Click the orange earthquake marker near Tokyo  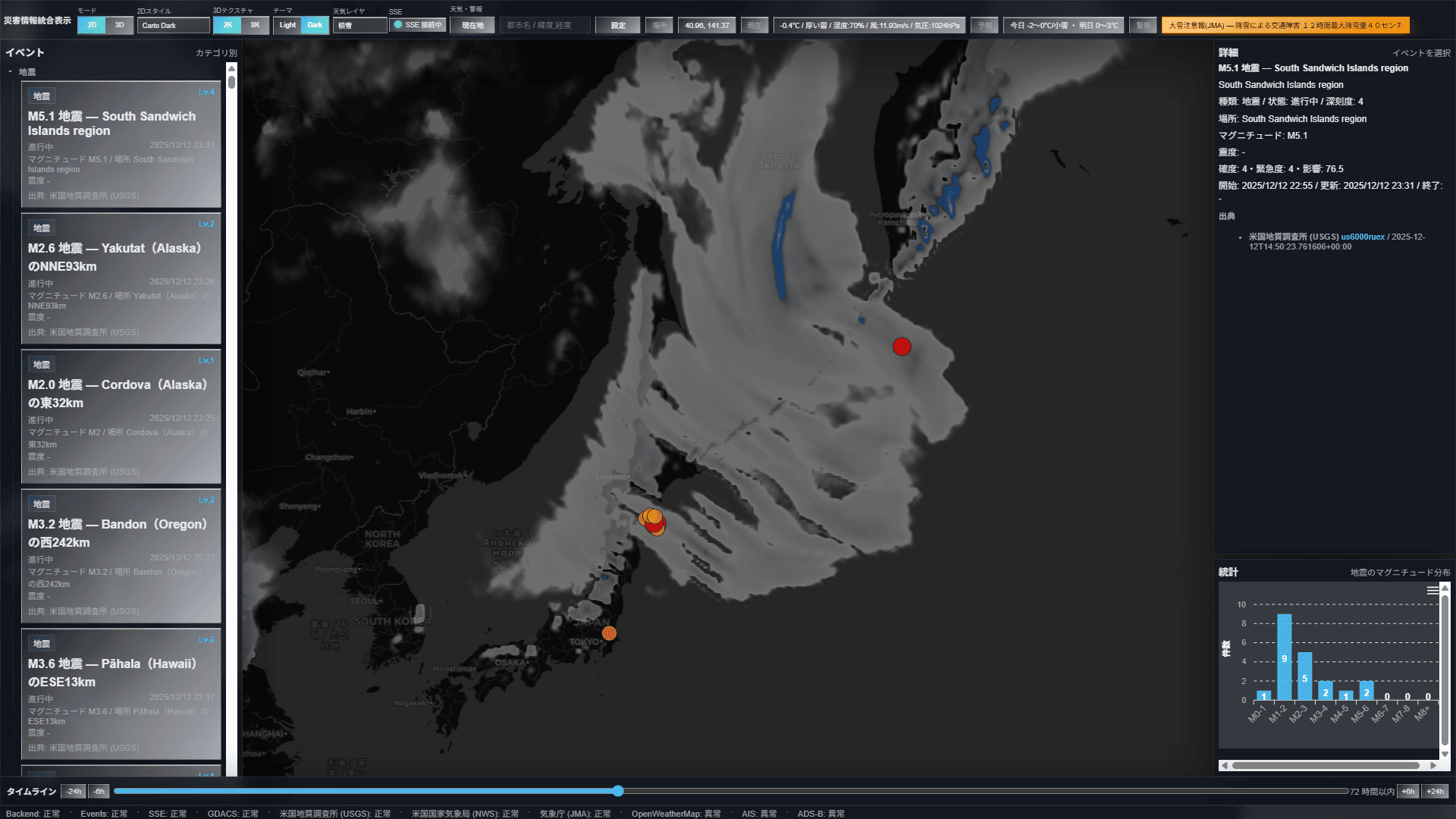609,633
